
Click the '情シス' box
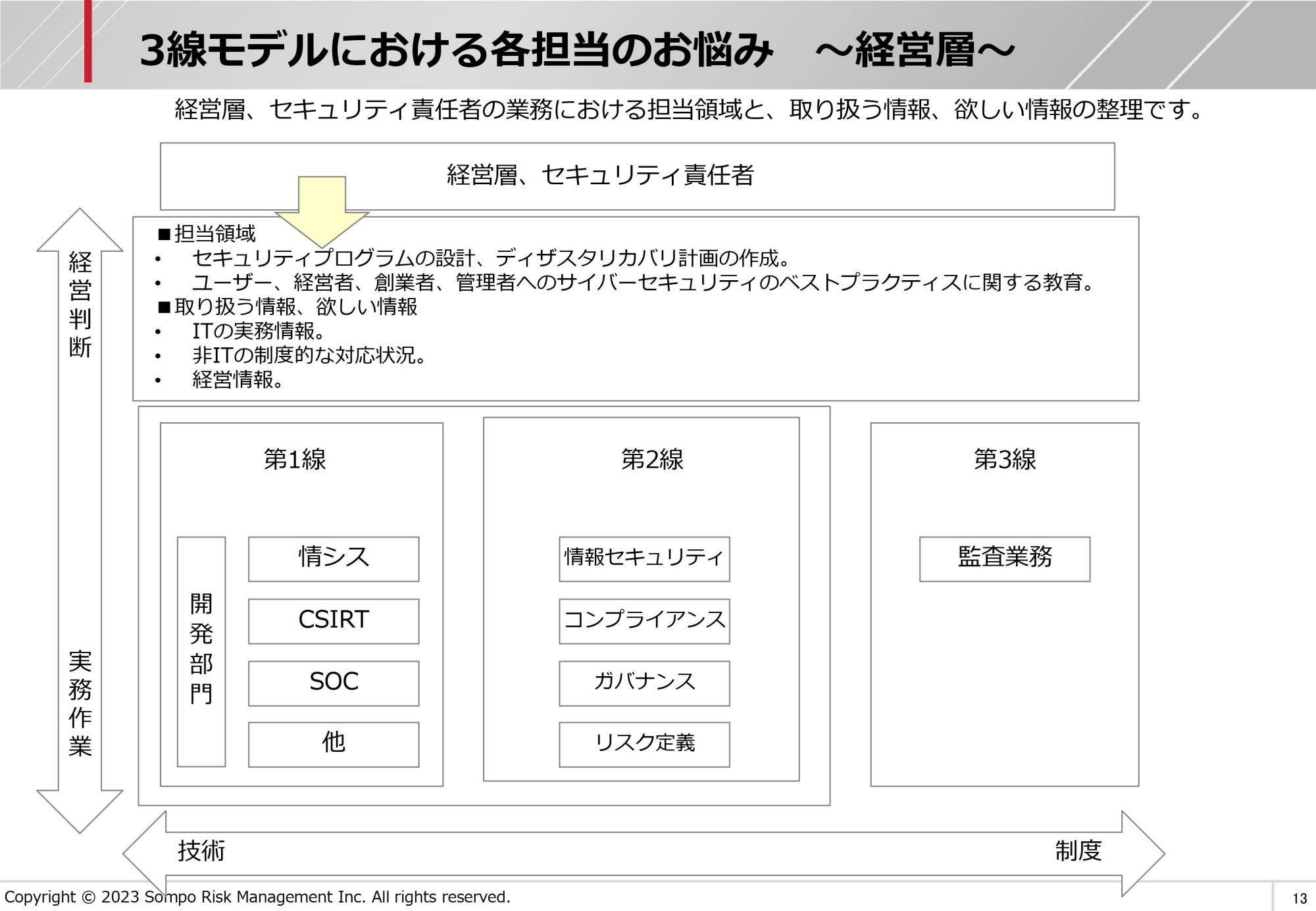coord(334,558)
